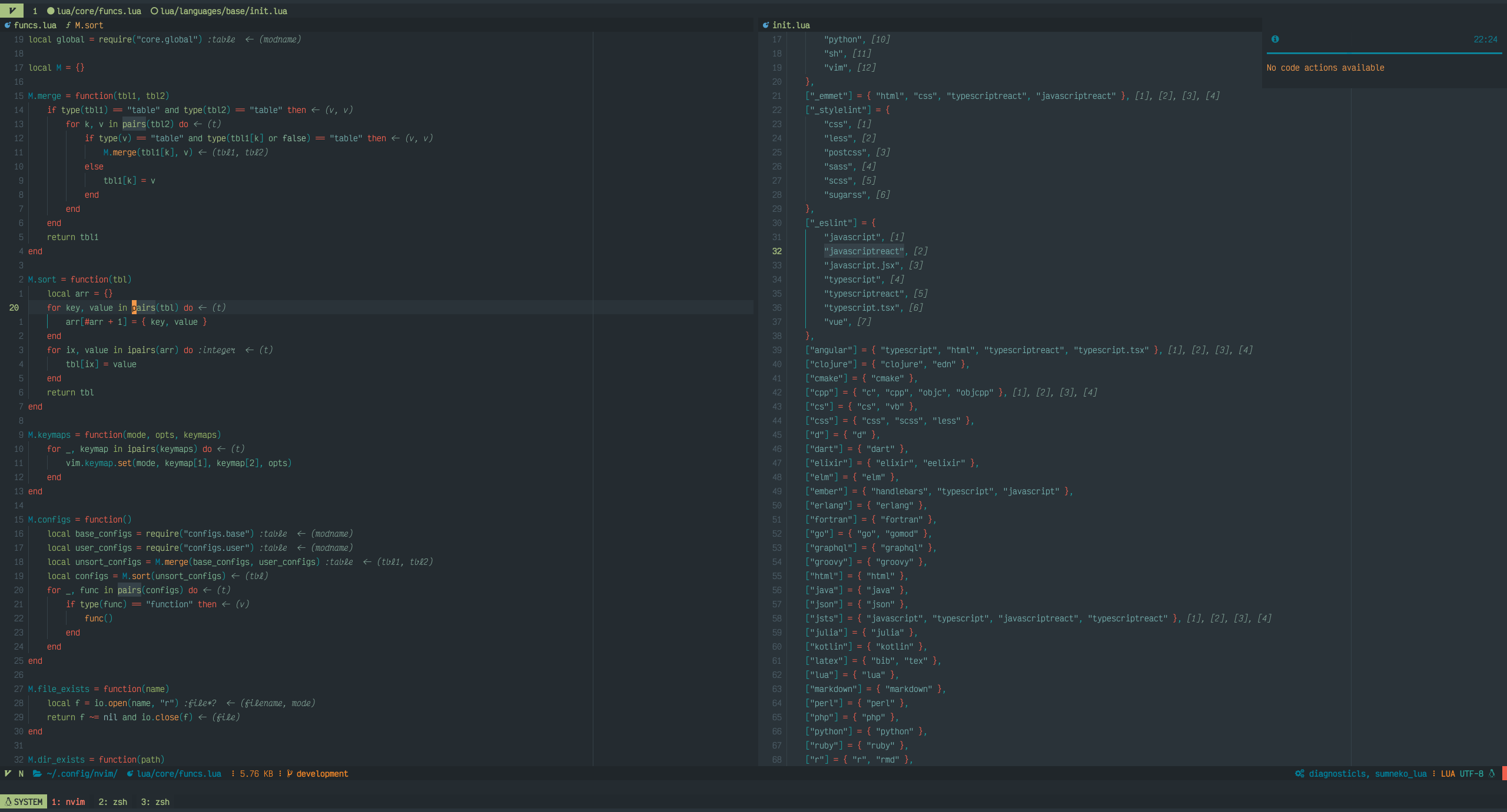Select the lua/core/funcs.lua buffer tab
Image resolution: width=1507 pixels, height=812 pixels.
99,11
